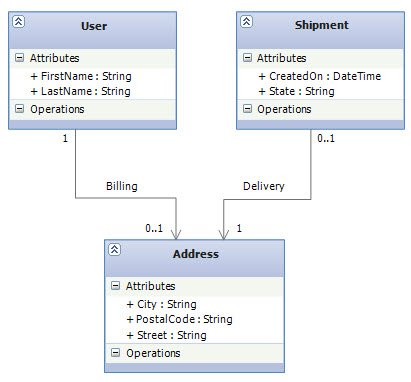
Task: Click the Billing association label
Action: pyautogui.click(x=122, y=186)
